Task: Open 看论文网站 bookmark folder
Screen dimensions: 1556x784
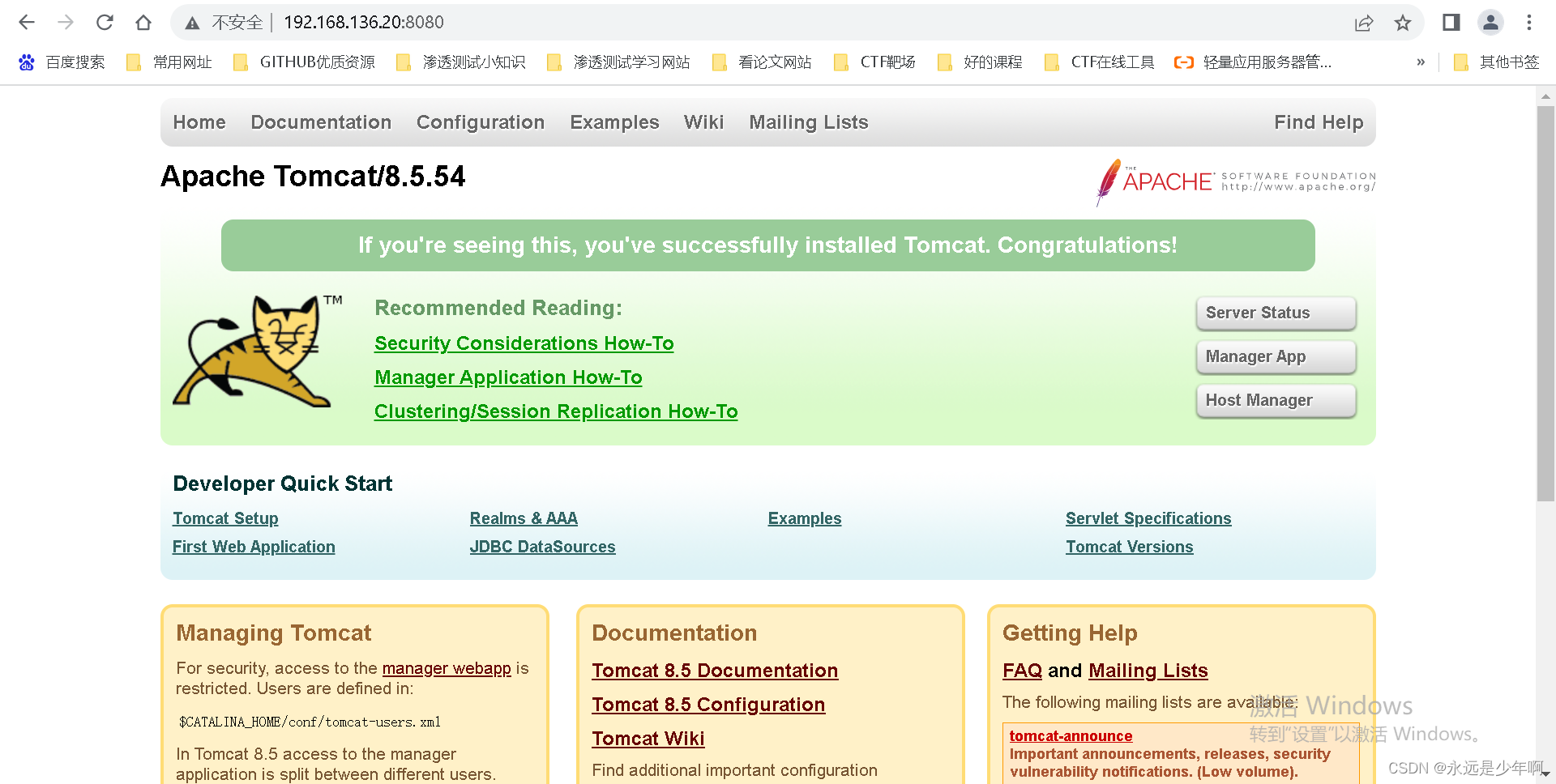Action: pos(762,62)
